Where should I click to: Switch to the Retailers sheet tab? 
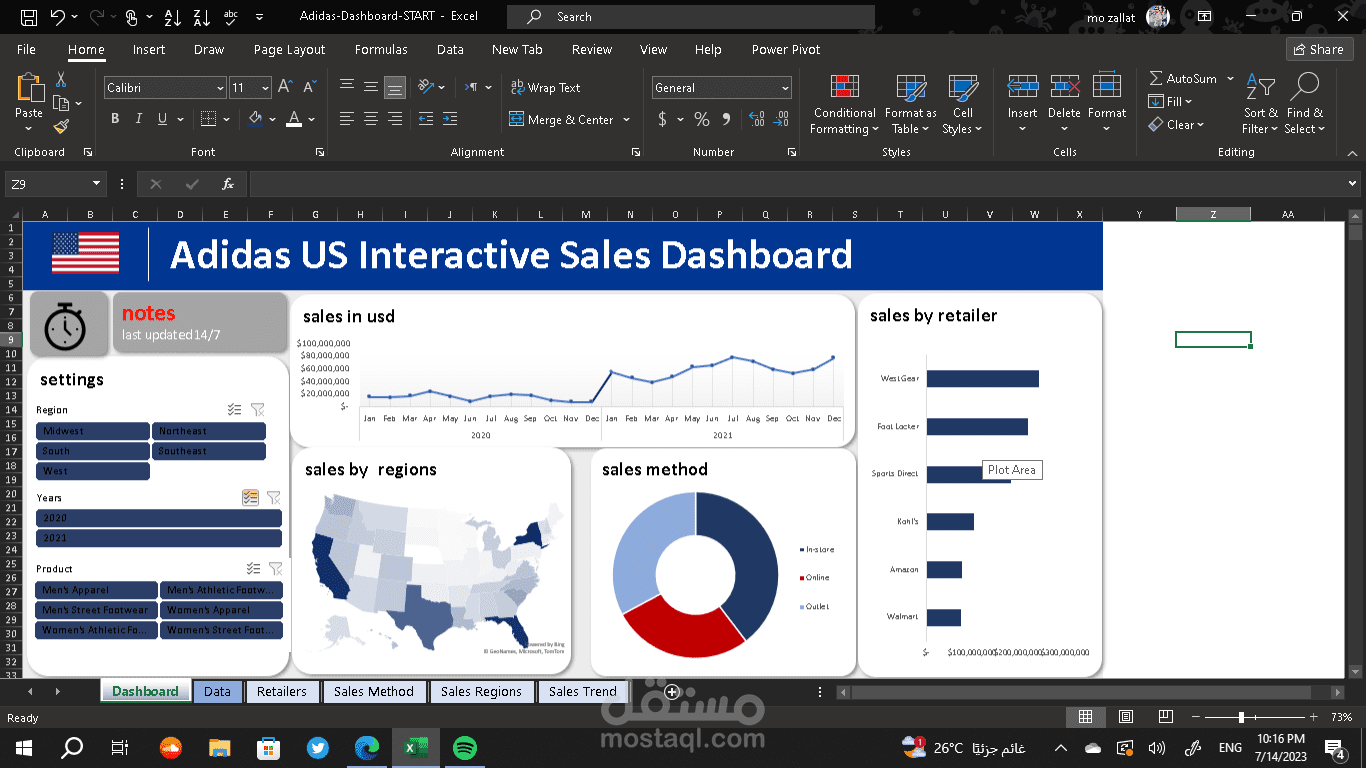(282, 691)
